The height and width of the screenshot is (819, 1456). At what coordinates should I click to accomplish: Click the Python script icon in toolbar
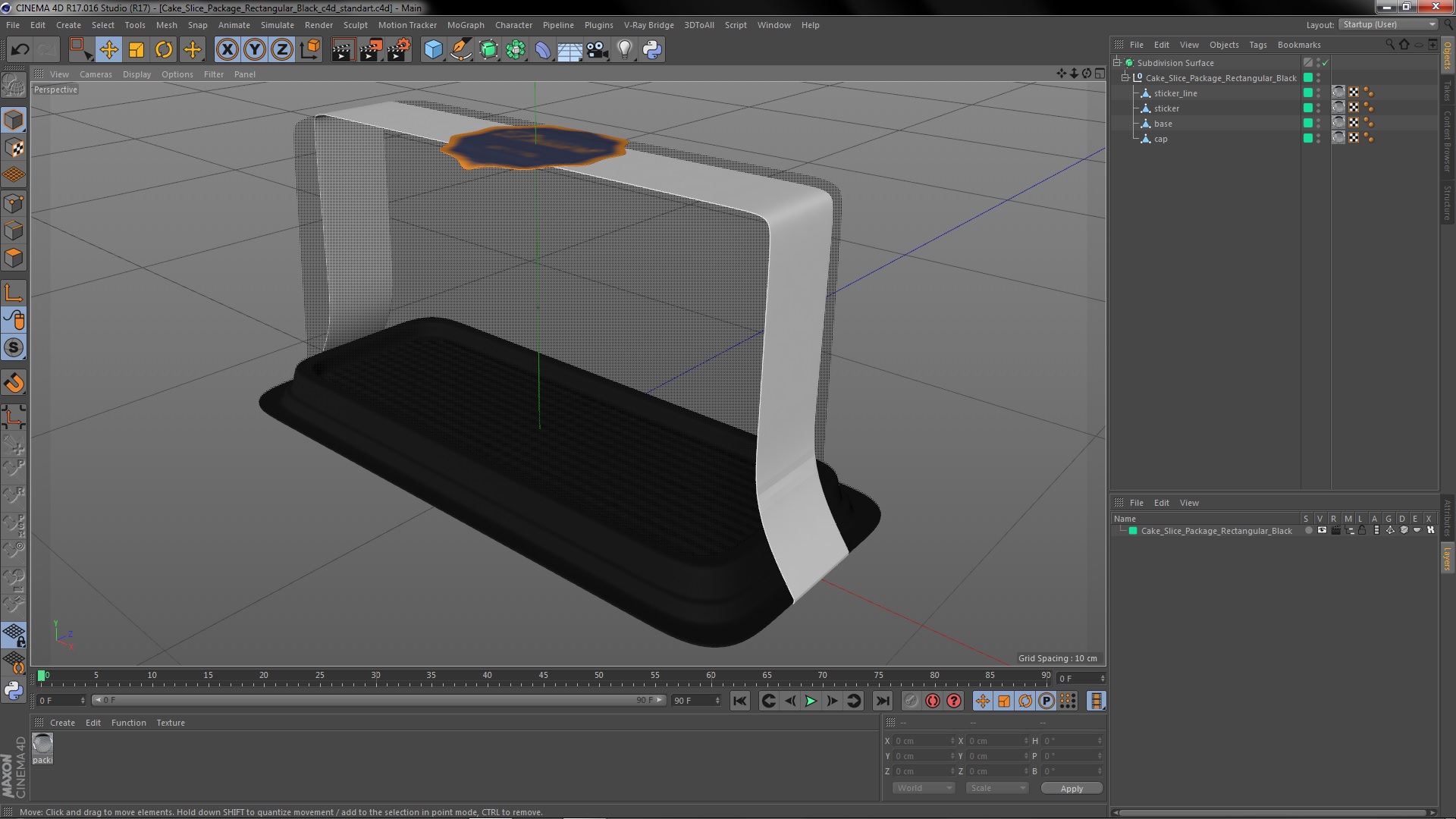(651, 50)
